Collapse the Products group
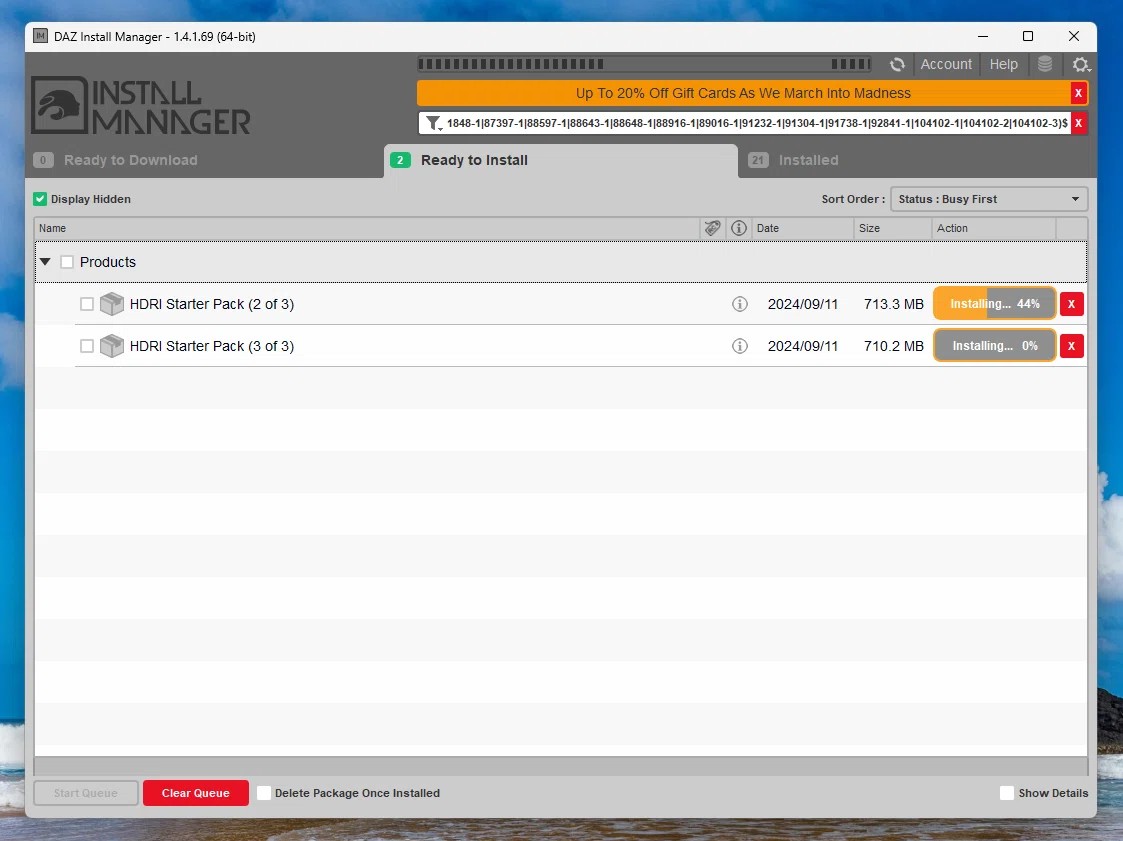Image resolution: width=1123 pixels, height=841 pixels. pos(45,262)
